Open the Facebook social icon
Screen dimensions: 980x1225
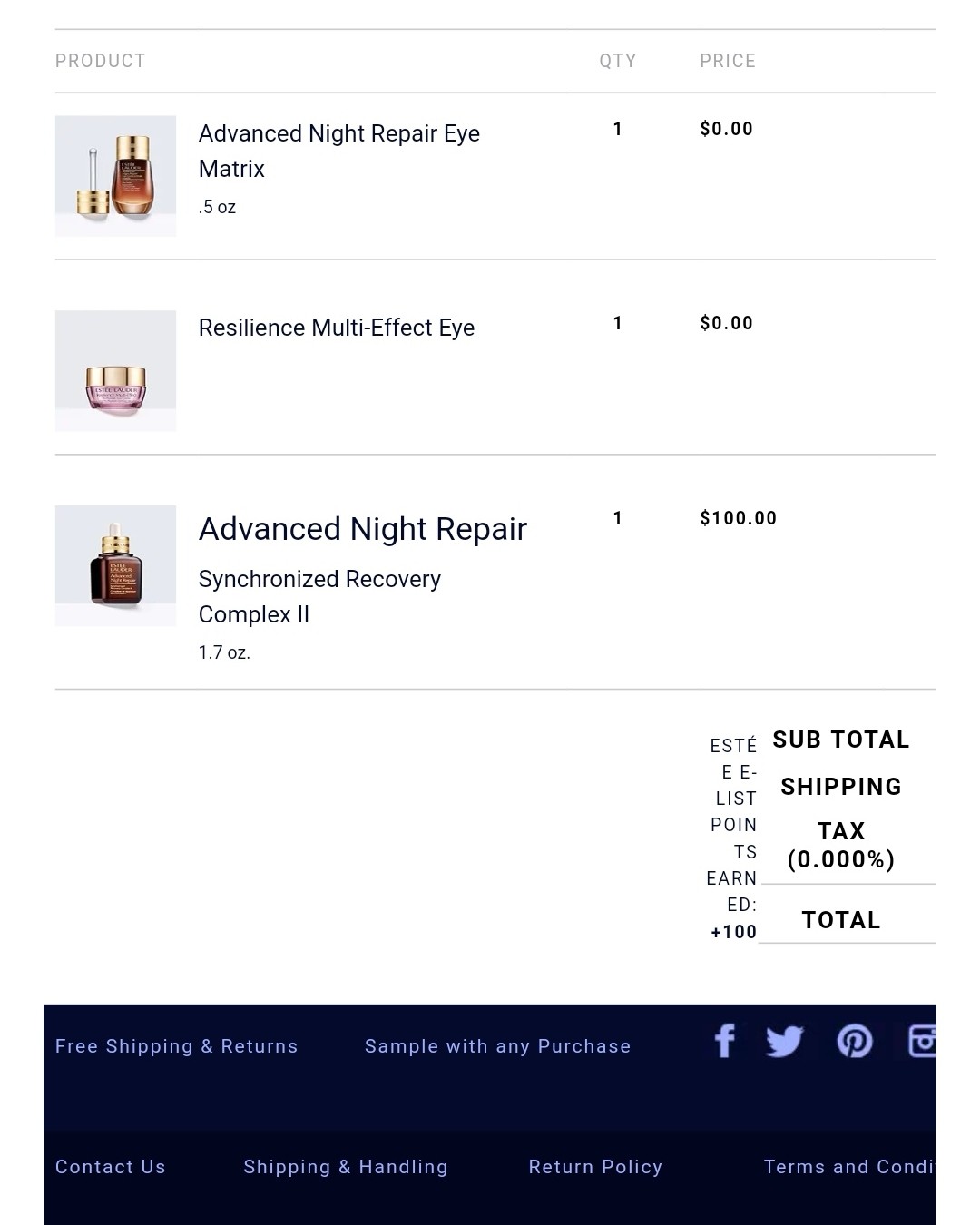pyautogui.click(x=724, y=1041)
